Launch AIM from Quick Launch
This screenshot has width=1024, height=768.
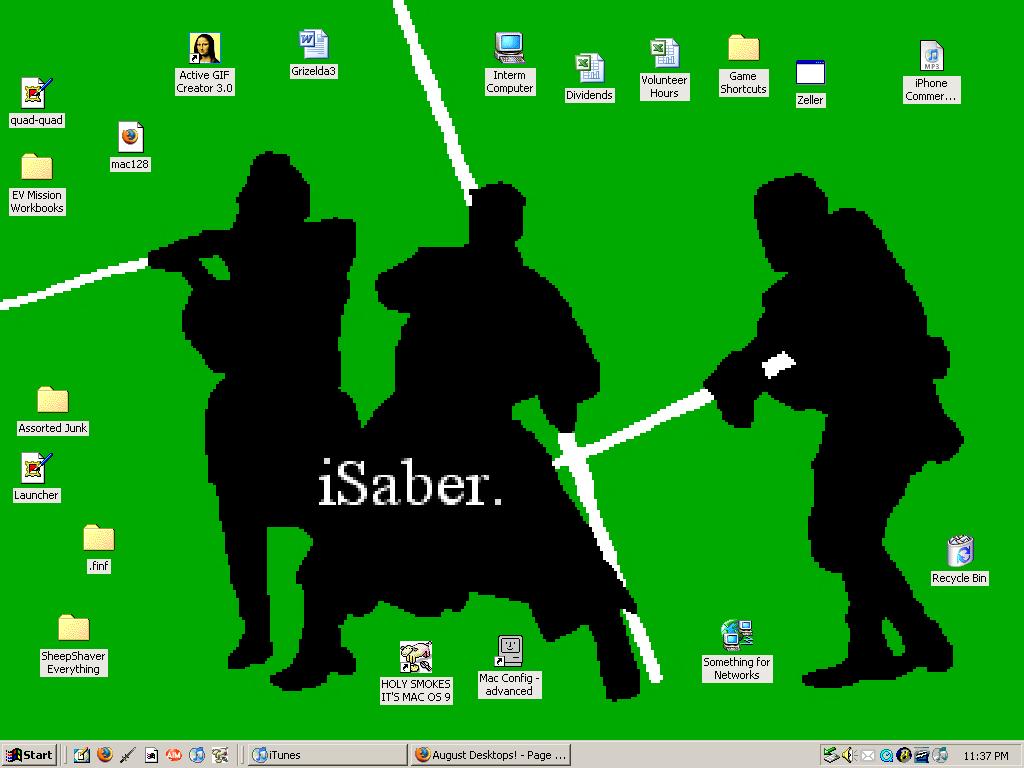(x=174, y=755)
